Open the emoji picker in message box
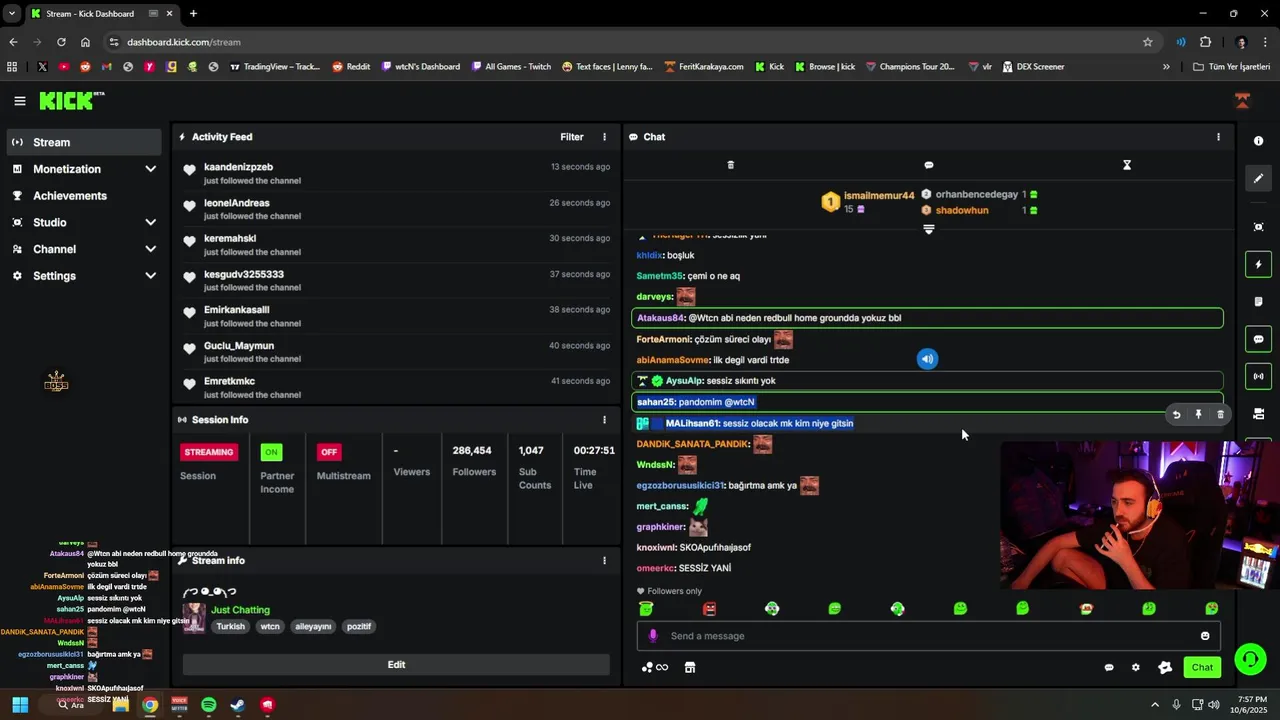 pyautogui.click(x=1205, y=636)
